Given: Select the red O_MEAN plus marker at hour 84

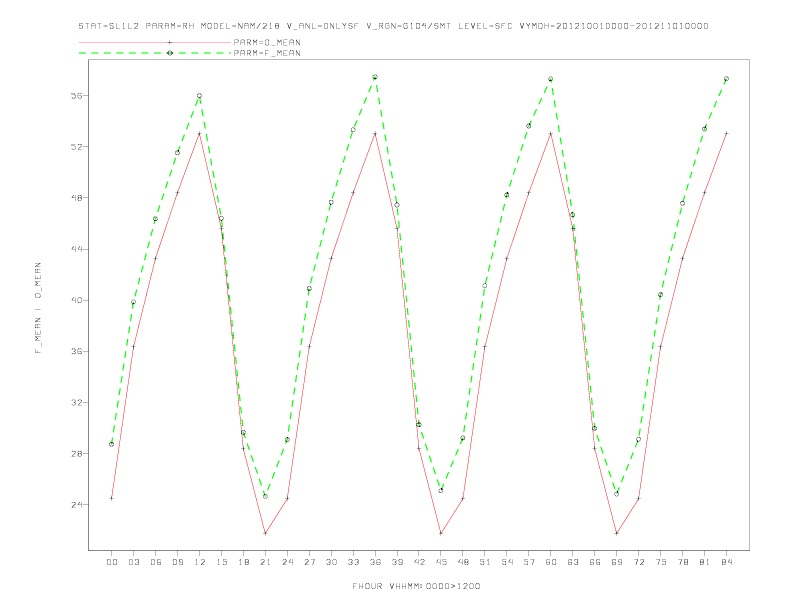Looking at the screenshot, I should [726, 133].
